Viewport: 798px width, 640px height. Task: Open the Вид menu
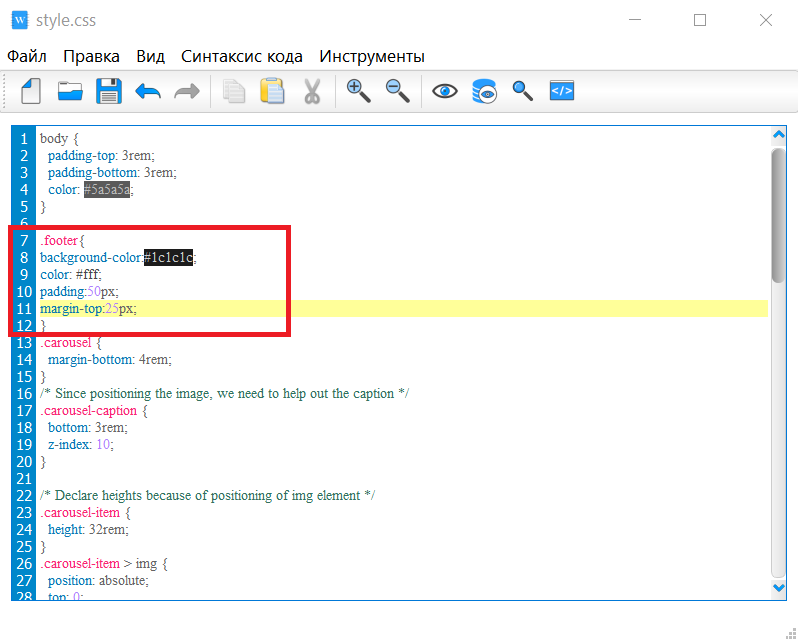click(151, 56)
